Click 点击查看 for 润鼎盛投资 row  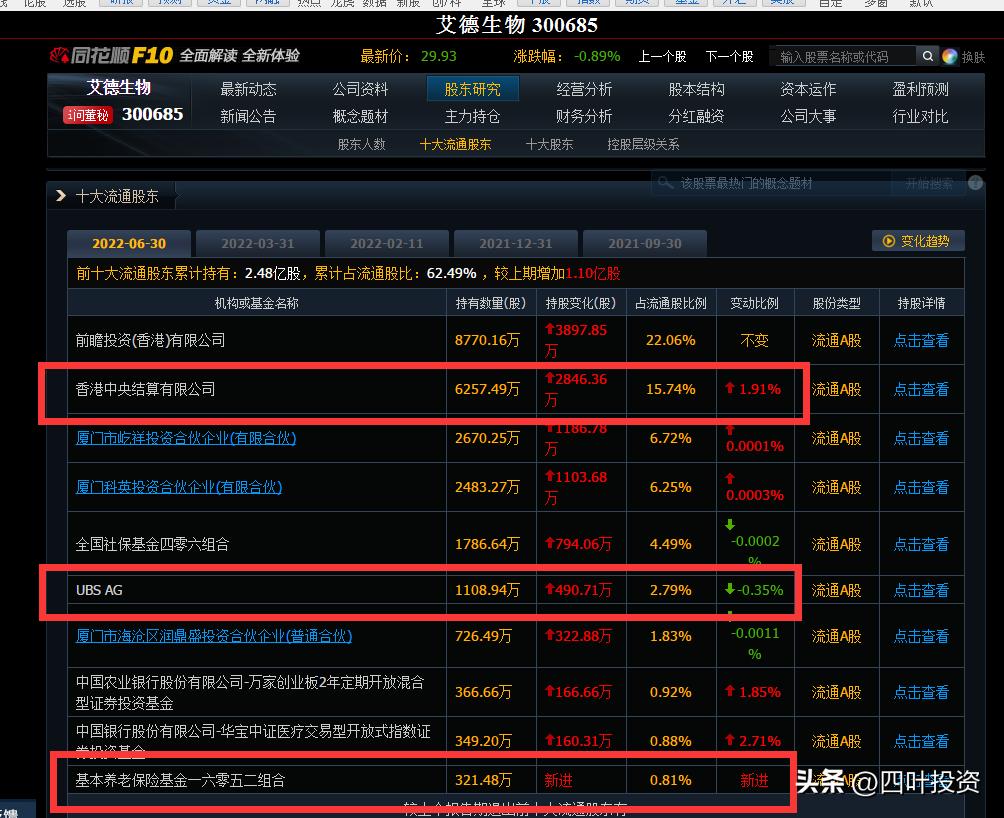coord(921,636)
